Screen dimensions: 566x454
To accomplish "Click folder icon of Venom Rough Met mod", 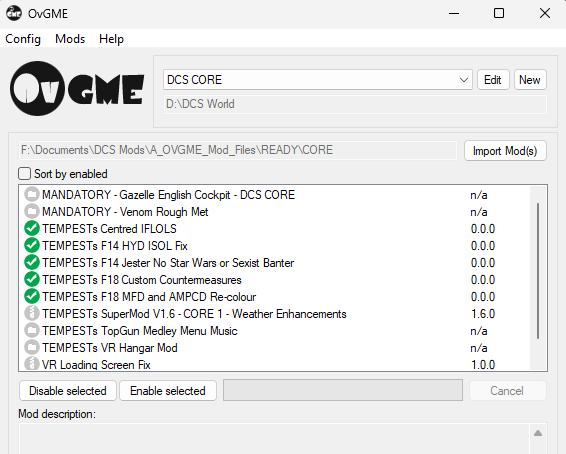I will (32, 211).
